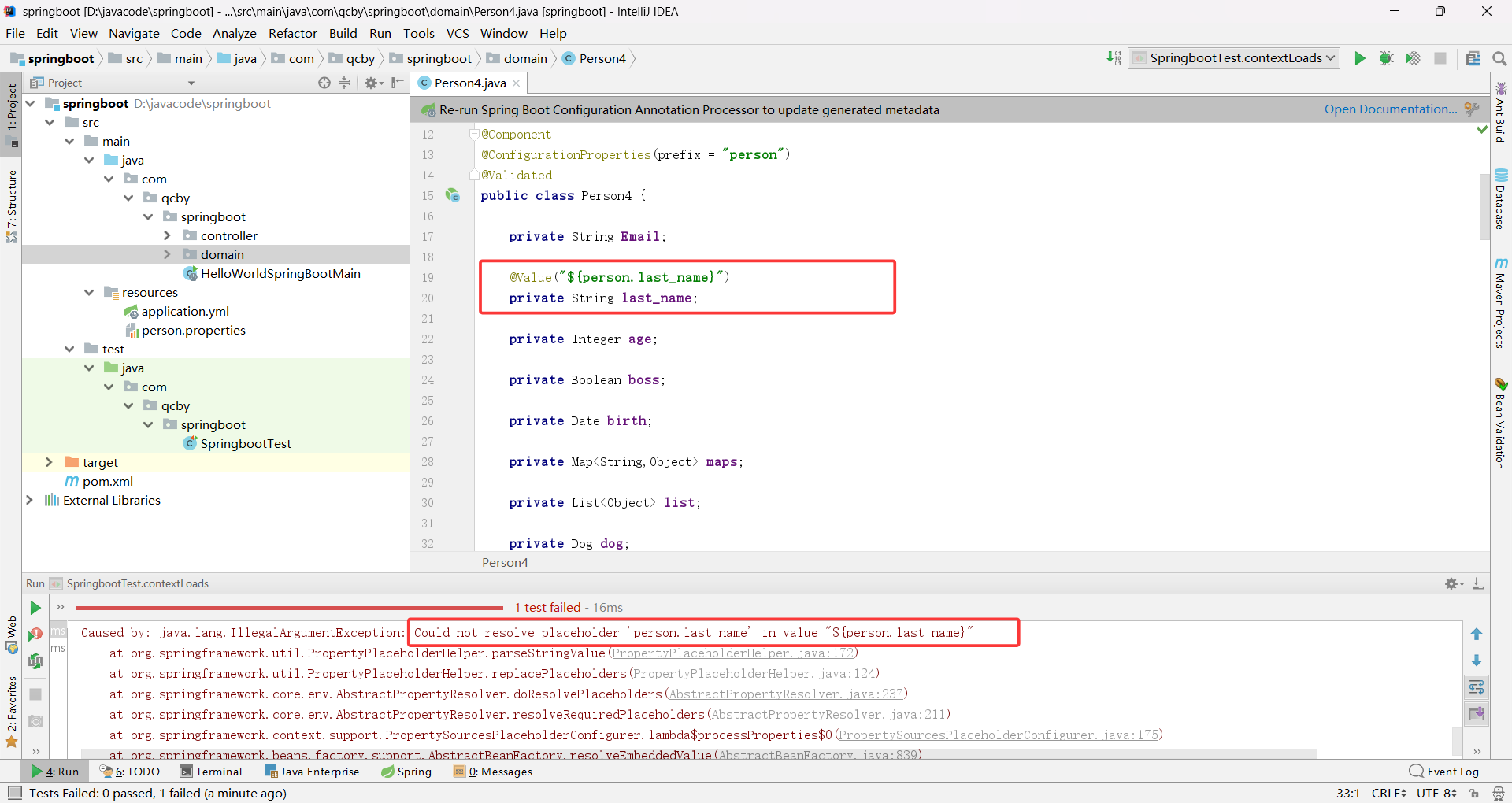The height and width of the screenshot is (803, 1512).
Task: Hide the Run tool window
Action: [x=1478, y=583]
